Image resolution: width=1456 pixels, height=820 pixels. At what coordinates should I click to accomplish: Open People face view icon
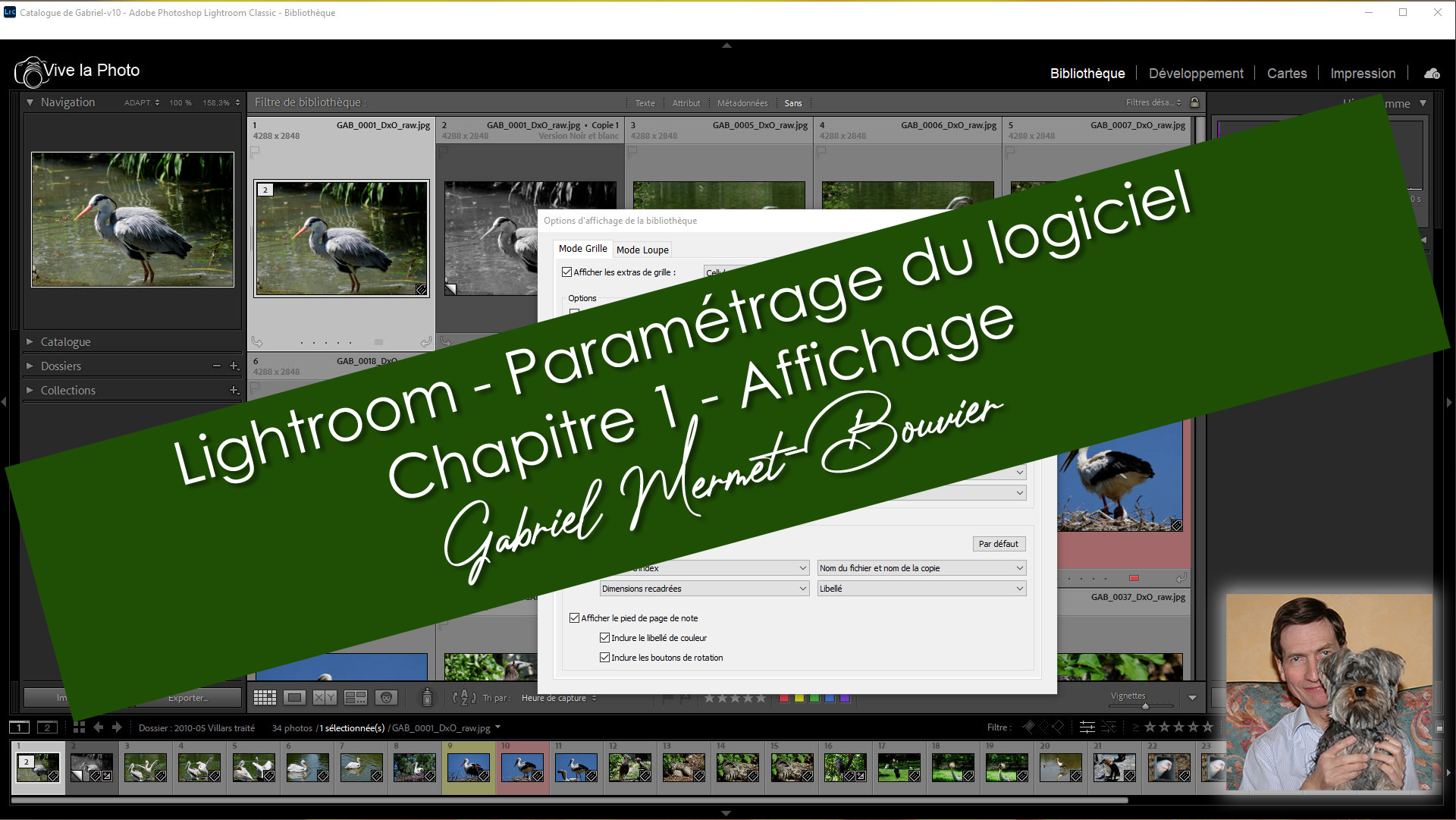(x=386, y=698)
